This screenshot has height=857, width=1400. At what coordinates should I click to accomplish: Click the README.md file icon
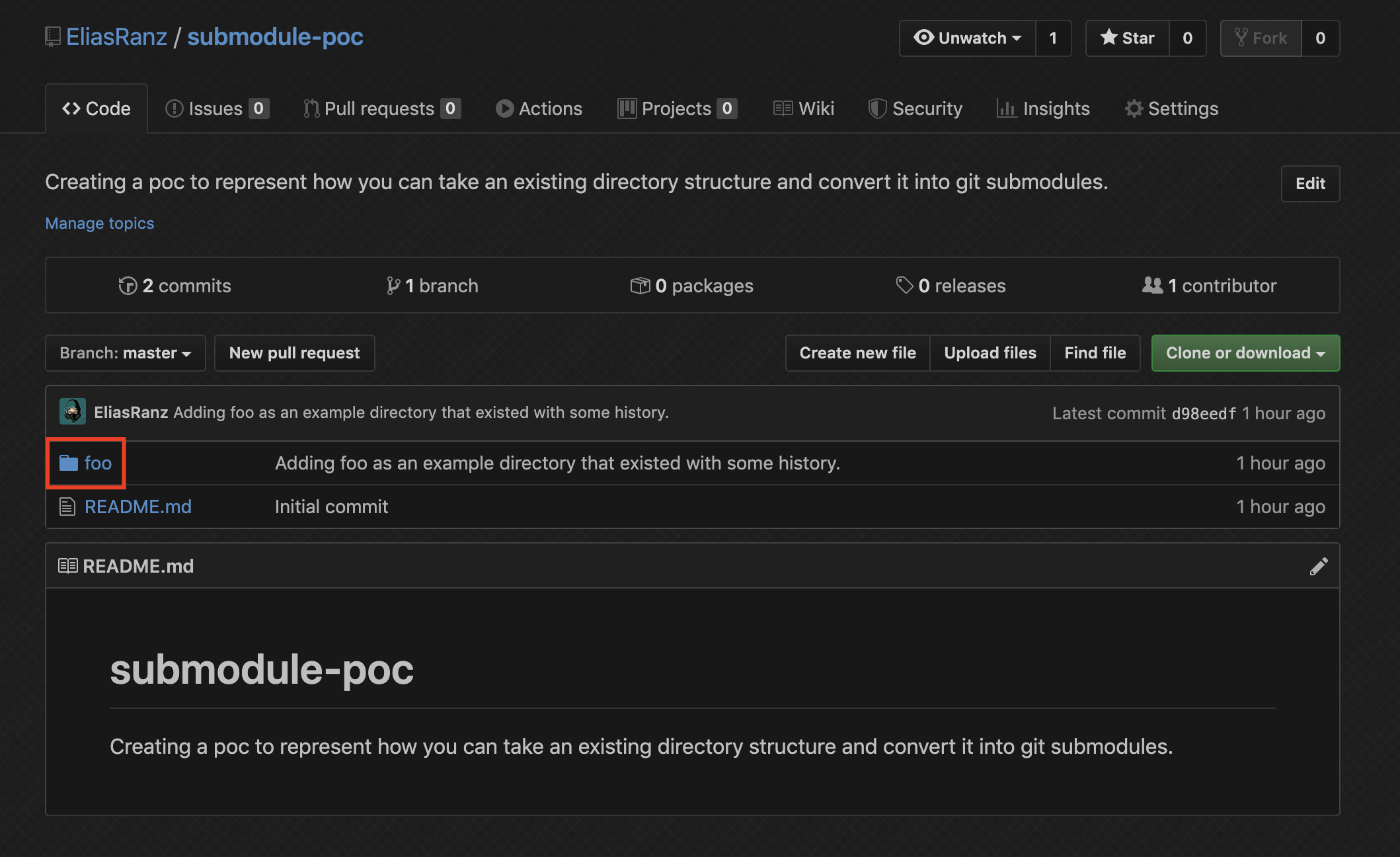(x=67, y=507)
